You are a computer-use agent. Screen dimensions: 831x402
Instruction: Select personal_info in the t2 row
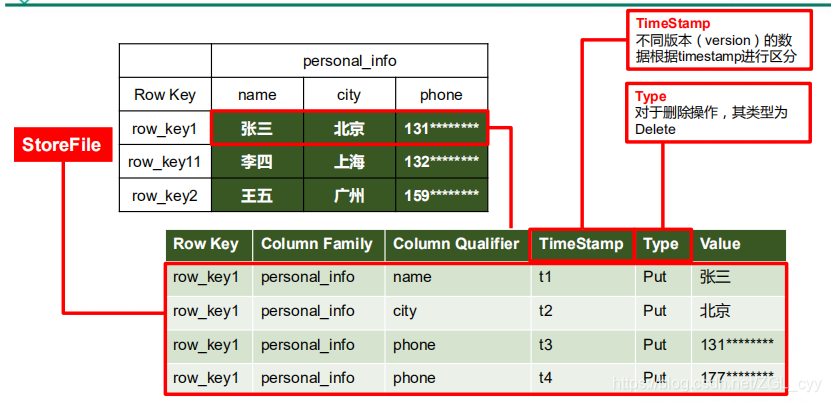point(307,311)
